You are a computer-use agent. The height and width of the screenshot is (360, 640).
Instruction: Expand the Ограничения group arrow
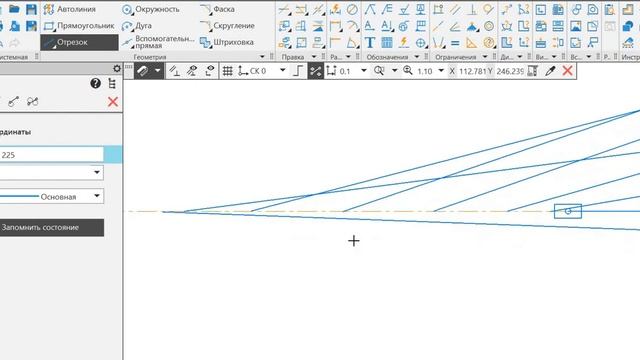pos(485,57)
